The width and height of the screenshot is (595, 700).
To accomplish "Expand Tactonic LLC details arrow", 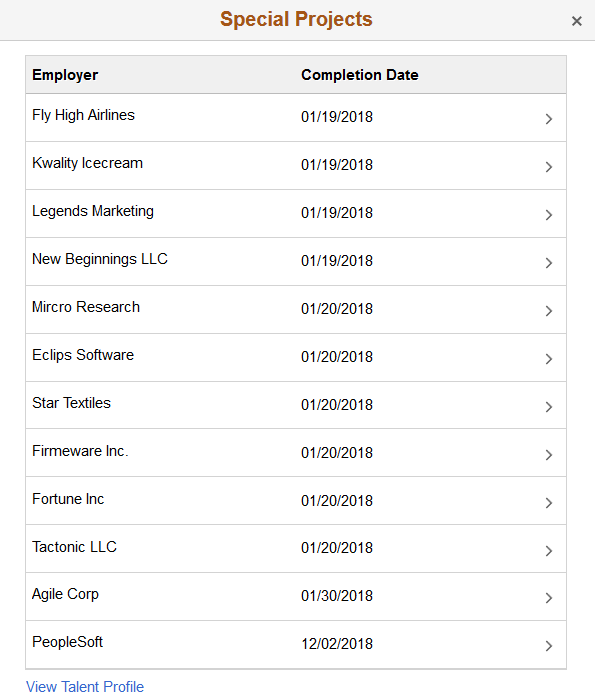I will (549, 551).
